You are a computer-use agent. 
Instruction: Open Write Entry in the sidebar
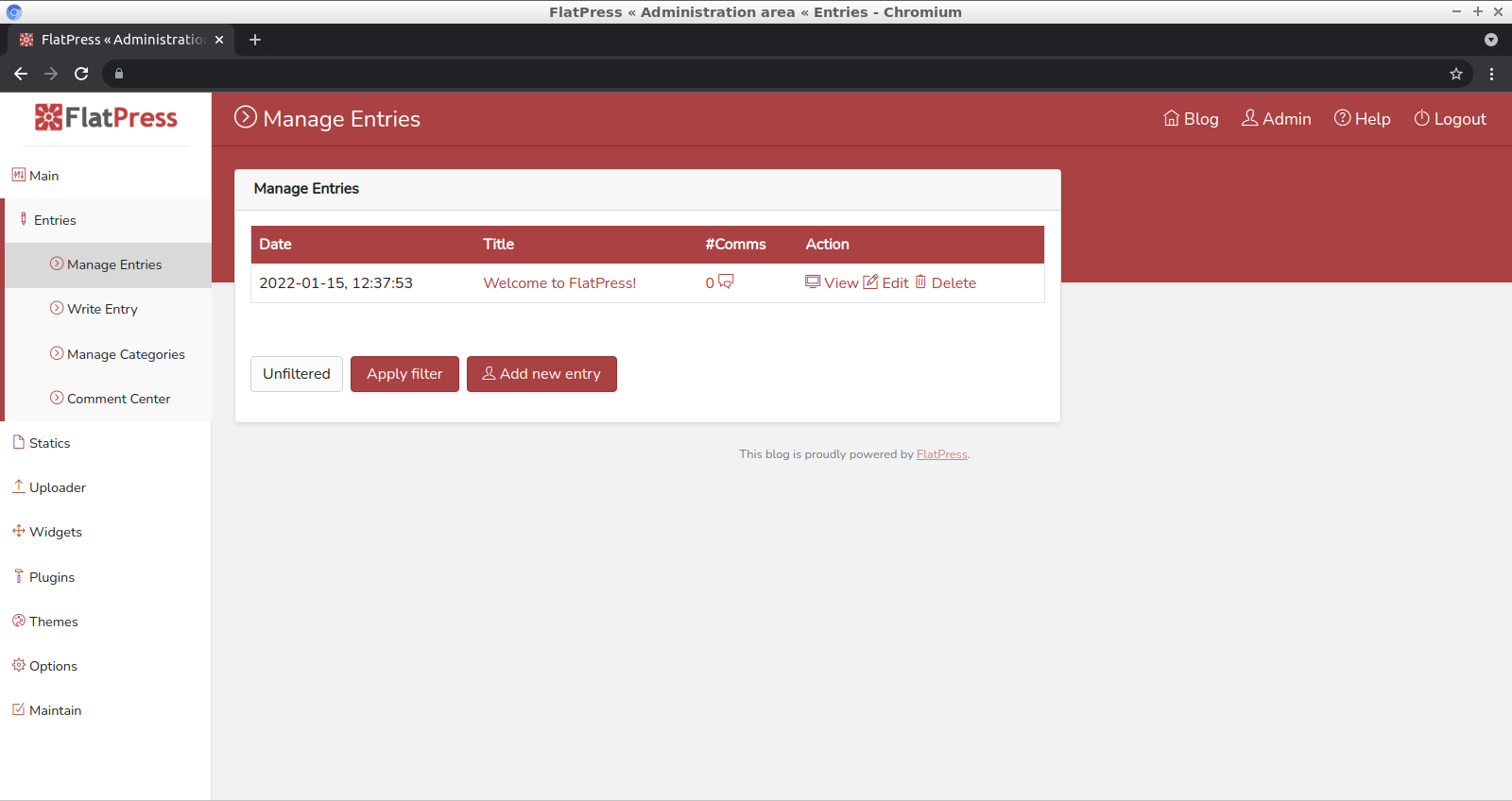point(108,309)
